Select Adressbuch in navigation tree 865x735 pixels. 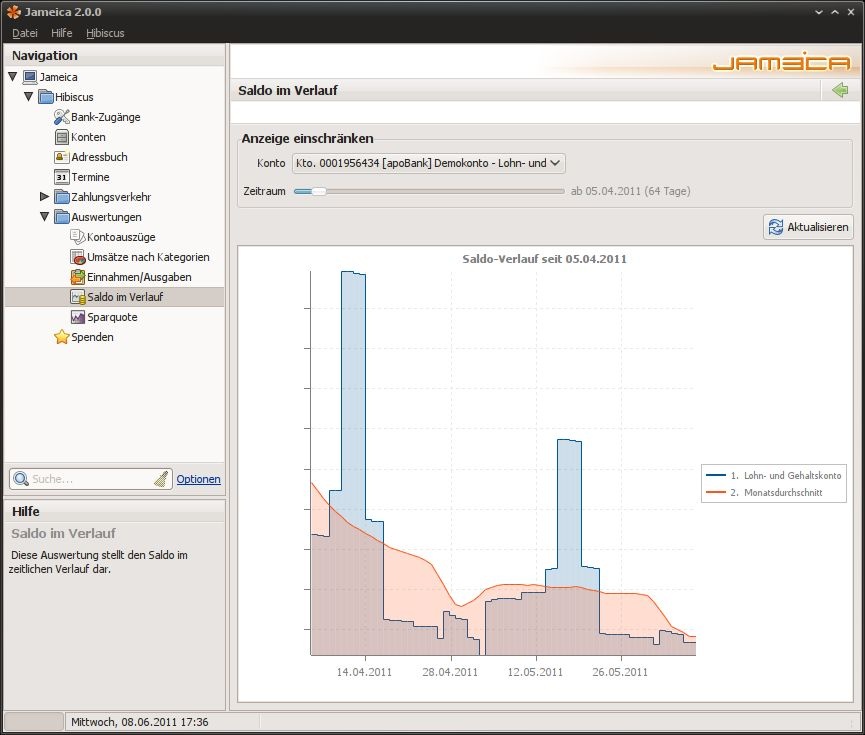(99, 157)
